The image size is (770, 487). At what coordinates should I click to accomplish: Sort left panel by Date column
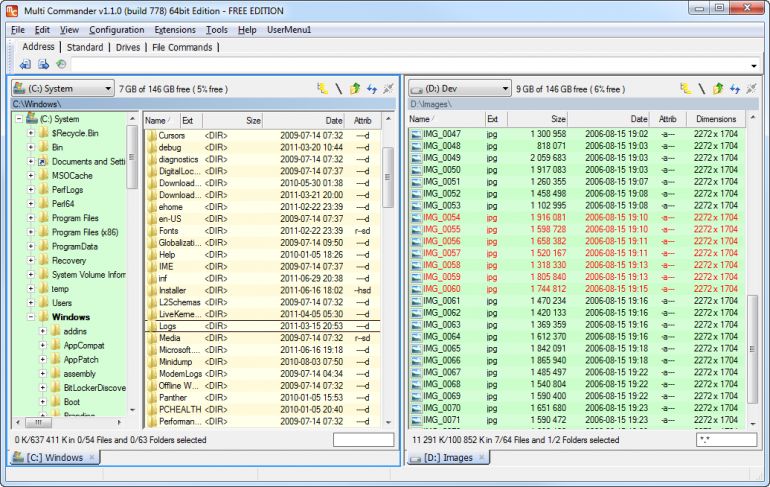point(304,120)
